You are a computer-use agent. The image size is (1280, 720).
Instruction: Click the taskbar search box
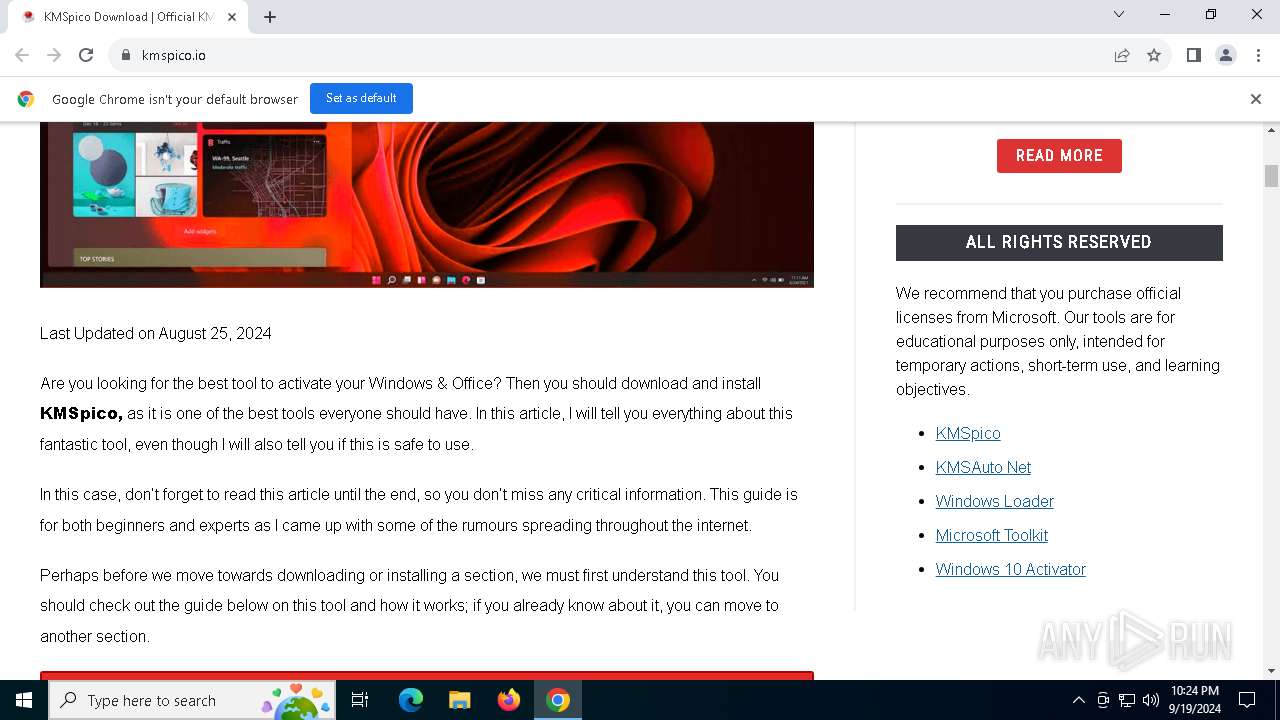click(x=192, y=700)
